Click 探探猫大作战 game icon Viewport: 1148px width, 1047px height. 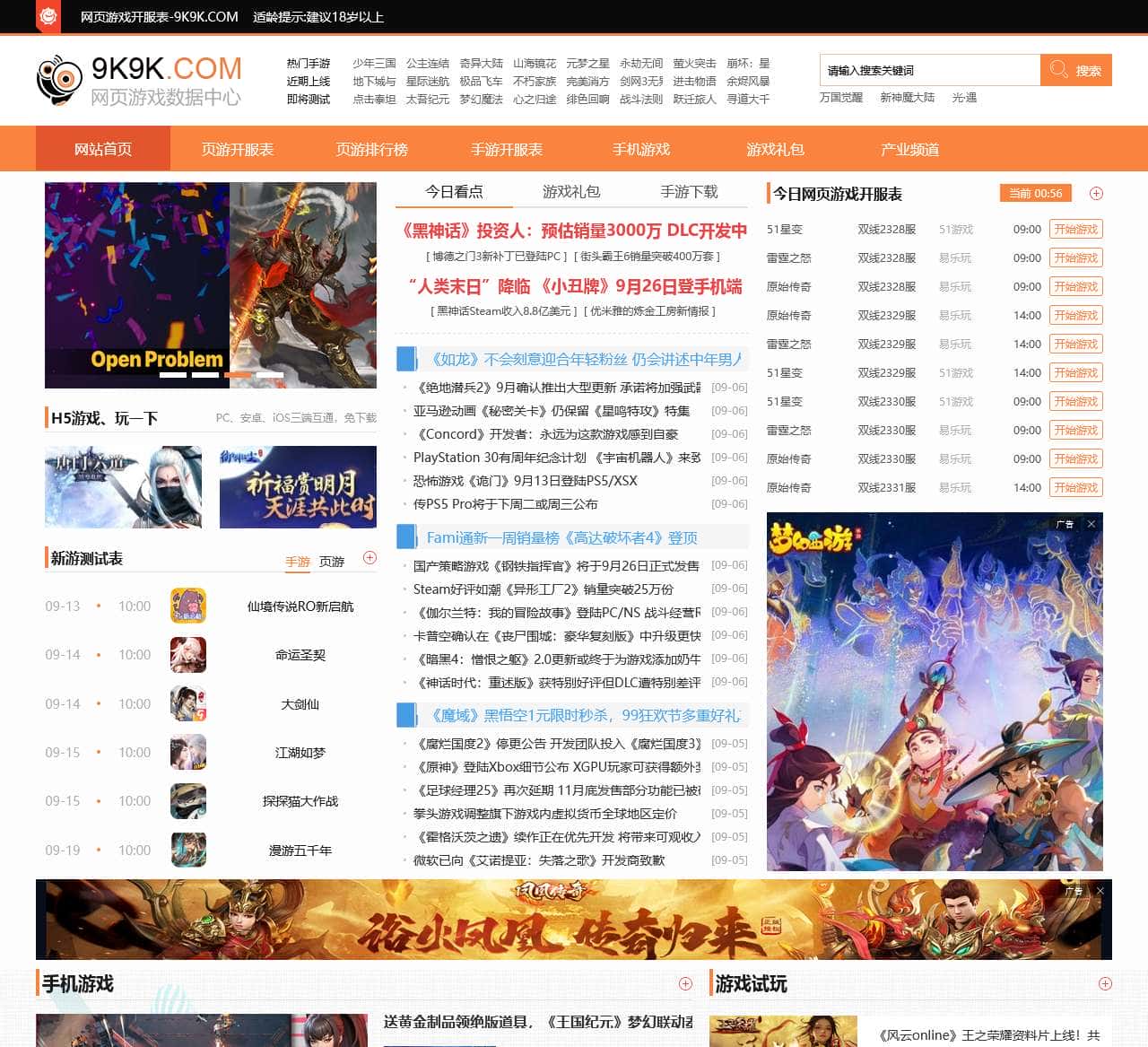coord(188,801)
